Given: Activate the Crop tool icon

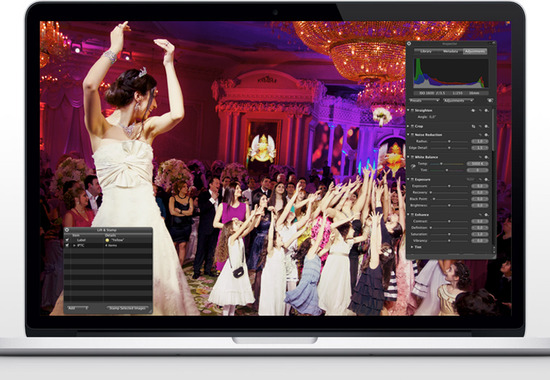Looking at the screenshot, I should pos(474,126).
